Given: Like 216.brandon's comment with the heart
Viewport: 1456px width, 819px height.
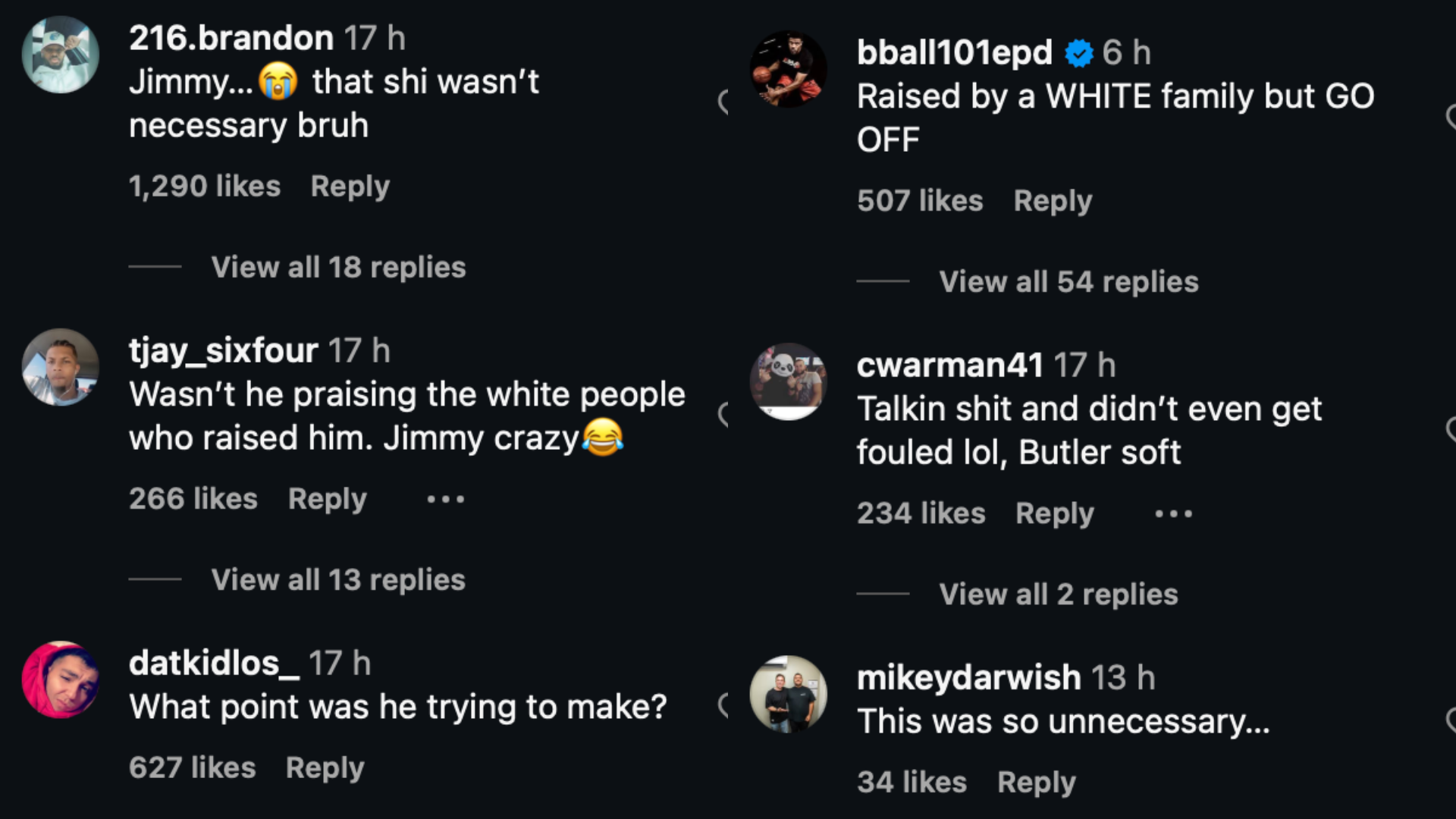Looking at the screenshot, I should pyautogui.click(x=723, y=102).
